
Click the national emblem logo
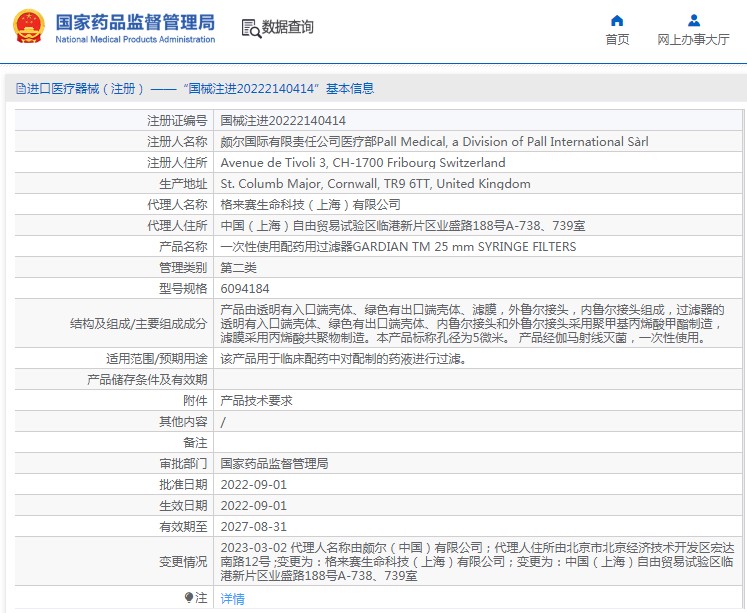click(30, 26)
